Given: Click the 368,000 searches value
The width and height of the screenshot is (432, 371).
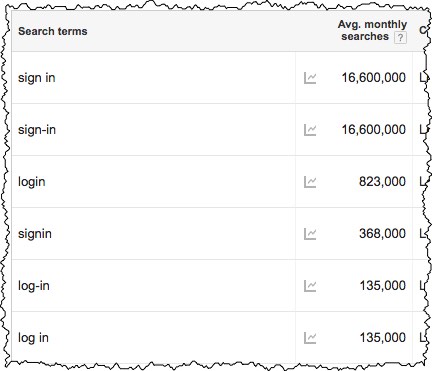Looking at the screenshot, I should [382, 234].
